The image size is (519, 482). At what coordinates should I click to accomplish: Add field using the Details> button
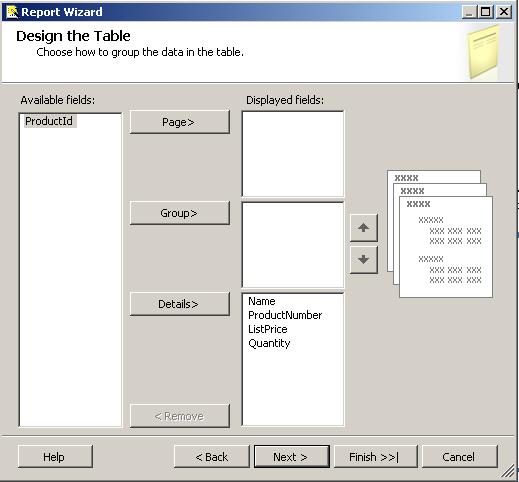click(x=180, y=304)
